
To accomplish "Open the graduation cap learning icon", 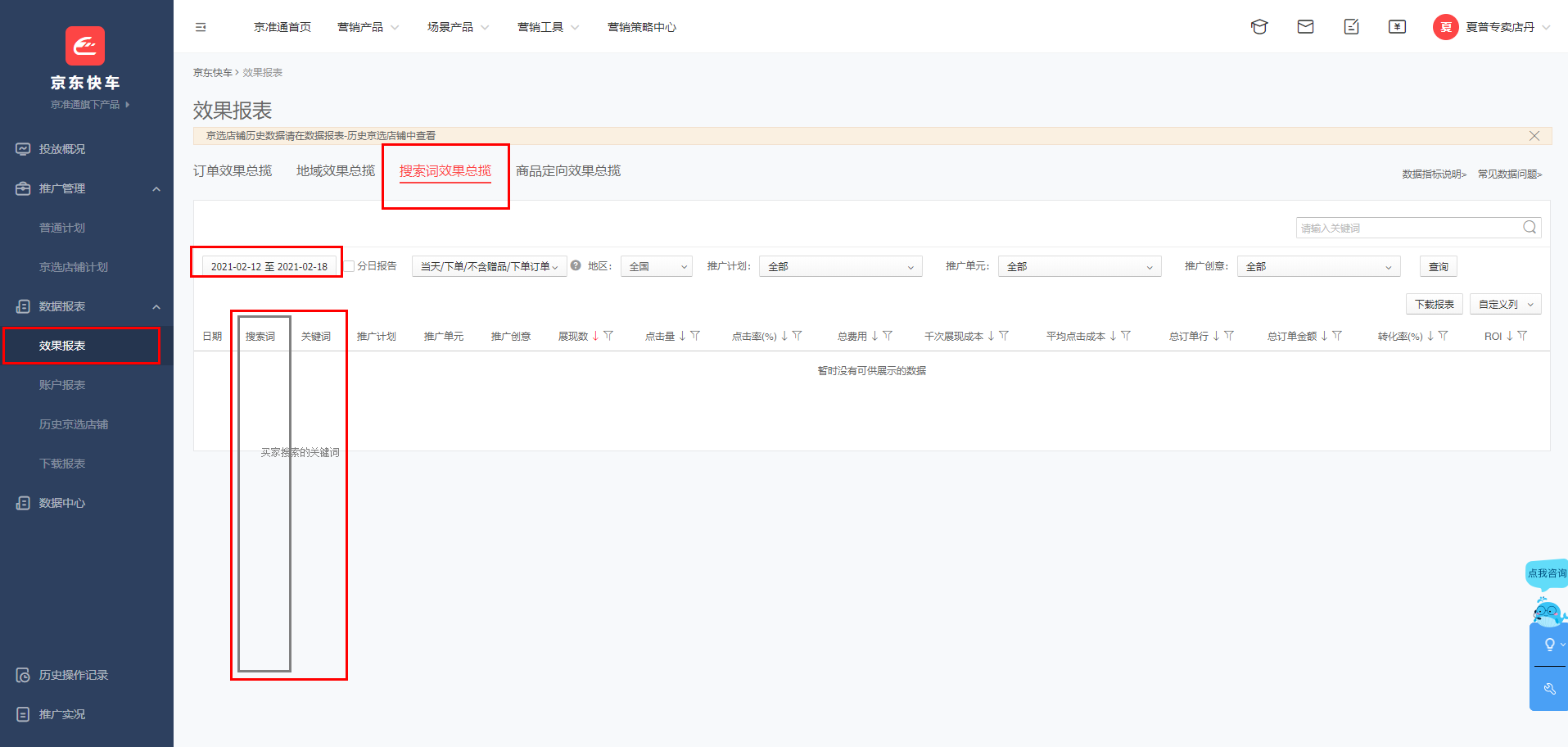I will tap(1259, 27).
